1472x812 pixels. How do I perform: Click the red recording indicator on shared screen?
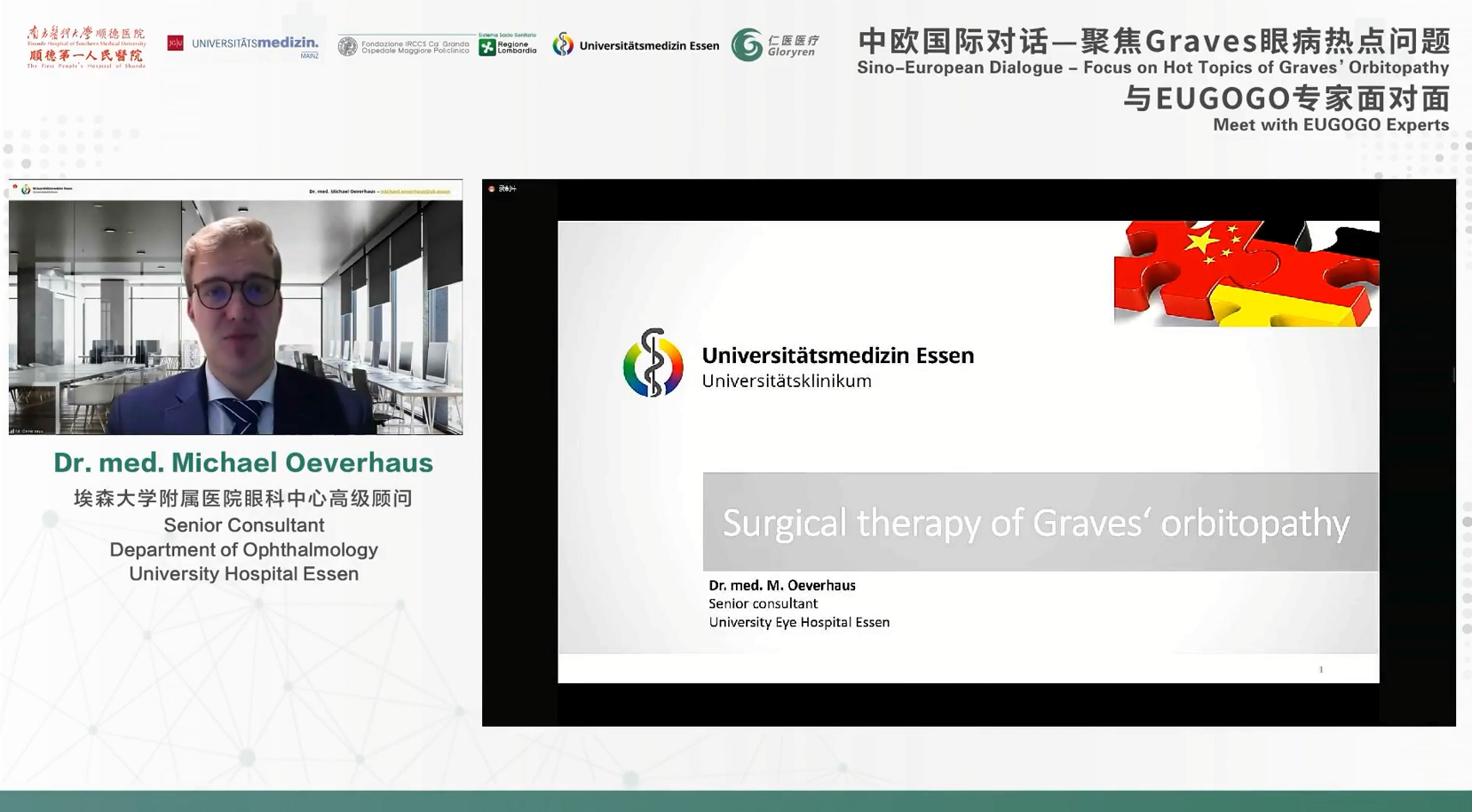[x=492, y=189]
